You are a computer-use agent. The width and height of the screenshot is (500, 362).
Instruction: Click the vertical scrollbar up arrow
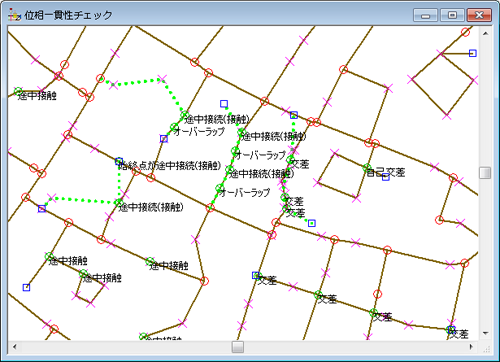[x=485, y=33]
